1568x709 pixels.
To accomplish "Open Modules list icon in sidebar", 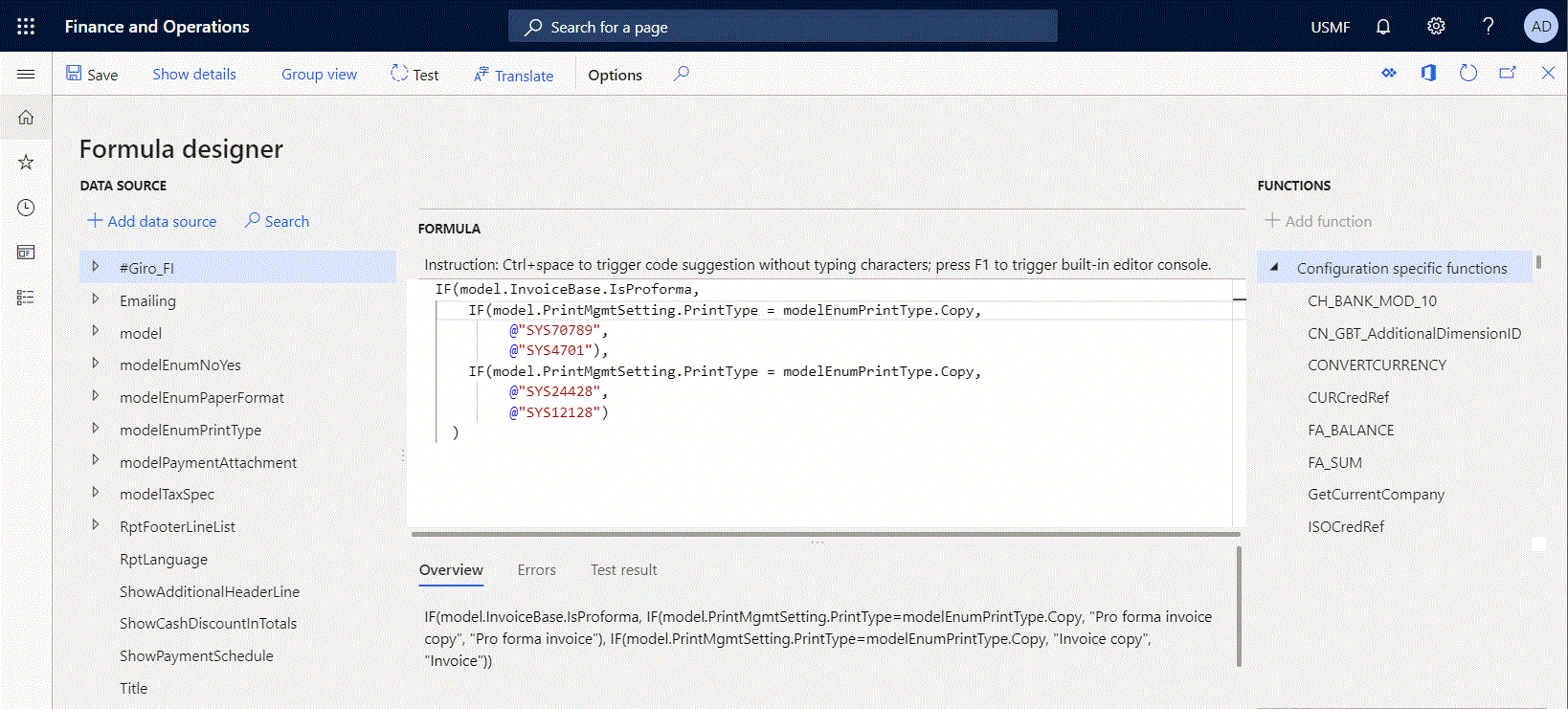I will [x=26, y=298].
